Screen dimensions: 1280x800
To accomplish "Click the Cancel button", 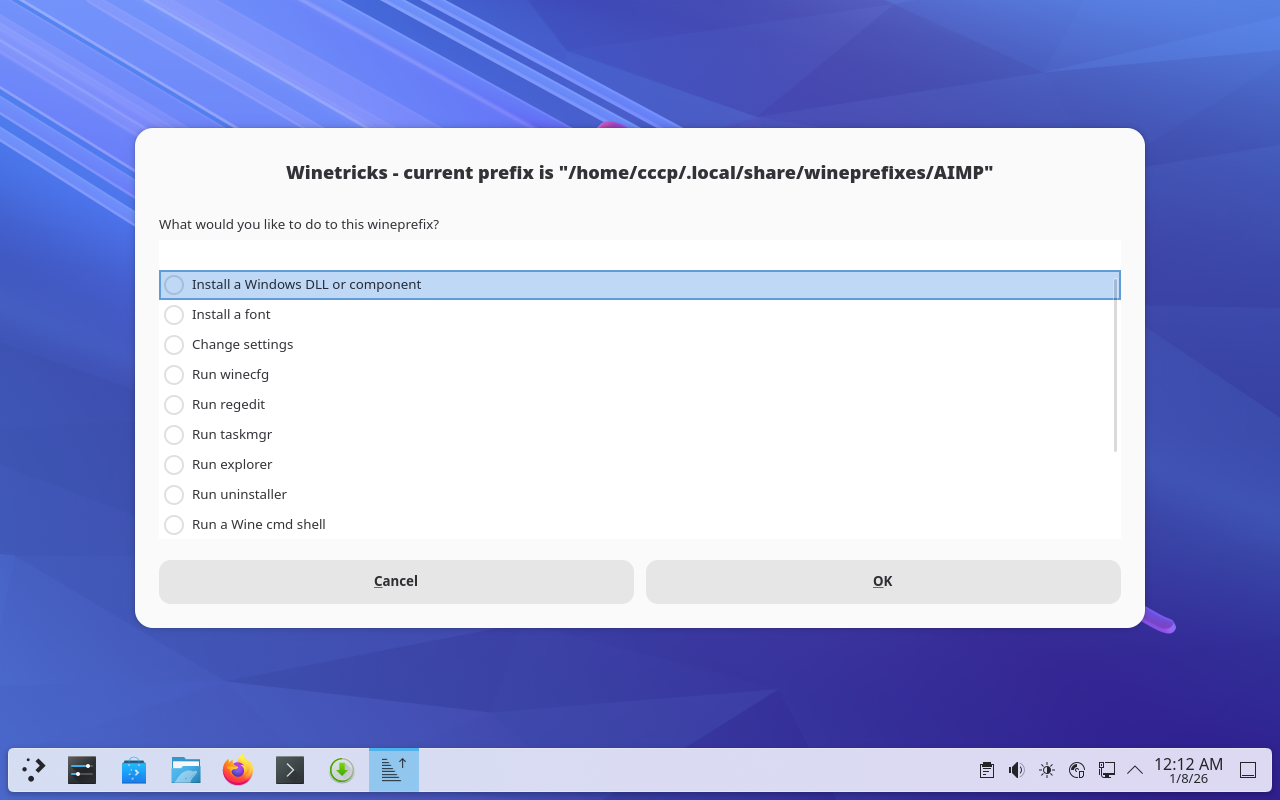I will pos(396,582).
